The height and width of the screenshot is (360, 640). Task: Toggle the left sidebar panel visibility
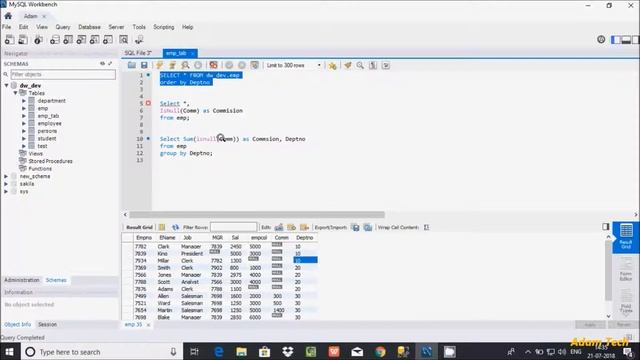tap(616, 40)
